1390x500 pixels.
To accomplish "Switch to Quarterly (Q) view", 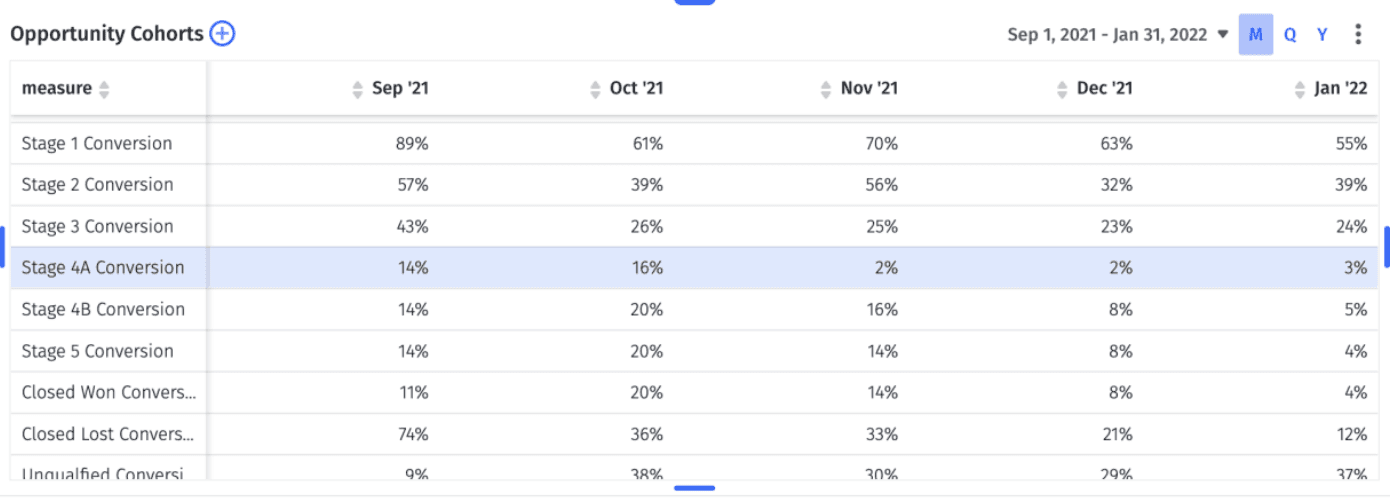I will tap(1290, 35).
